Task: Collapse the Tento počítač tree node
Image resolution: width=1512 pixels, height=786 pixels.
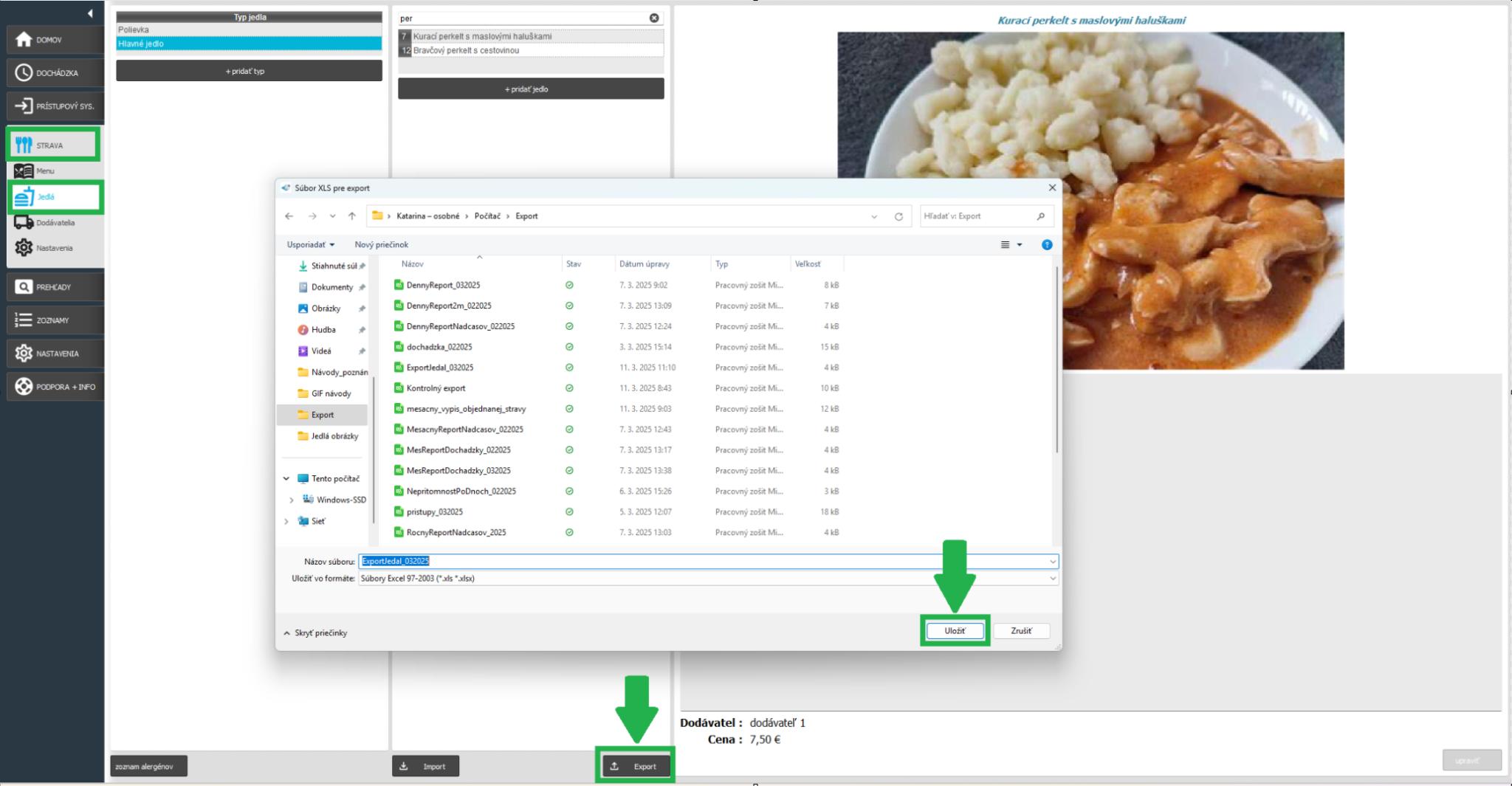Action: coord(286,478)
